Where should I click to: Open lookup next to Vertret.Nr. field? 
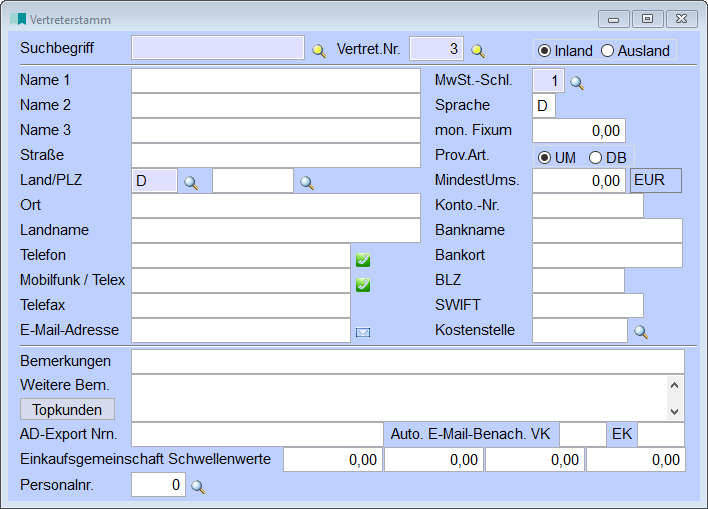(x=478, y=51)
